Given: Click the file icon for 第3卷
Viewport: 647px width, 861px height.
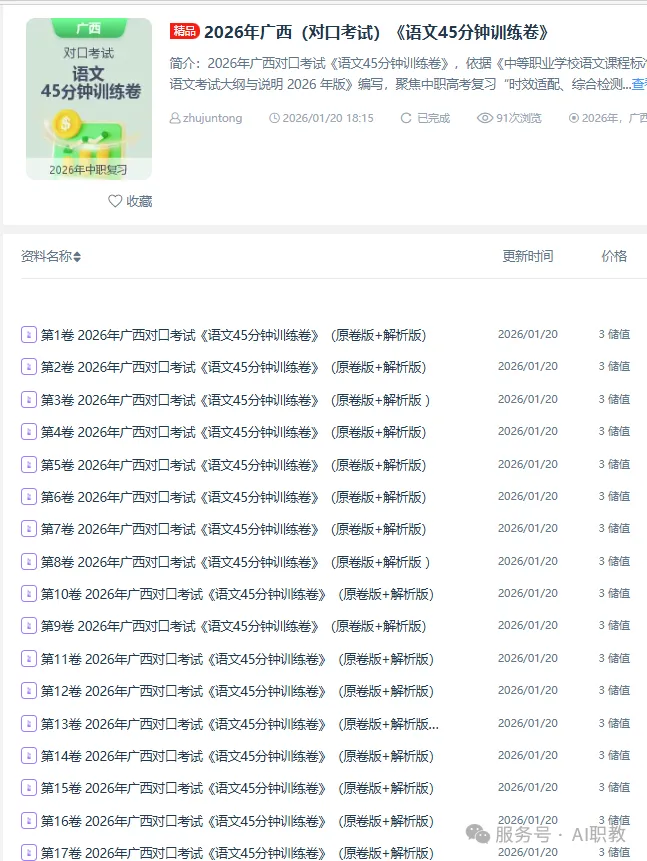Looking at the screenshot, I should [29, 399].
